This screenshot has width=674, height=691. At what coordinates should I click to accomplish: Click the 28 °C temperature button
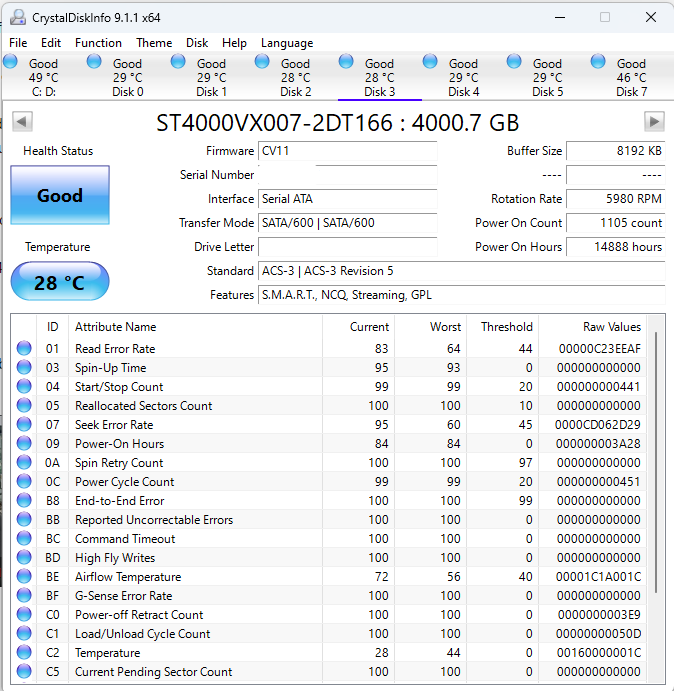[x=60, y=283]
